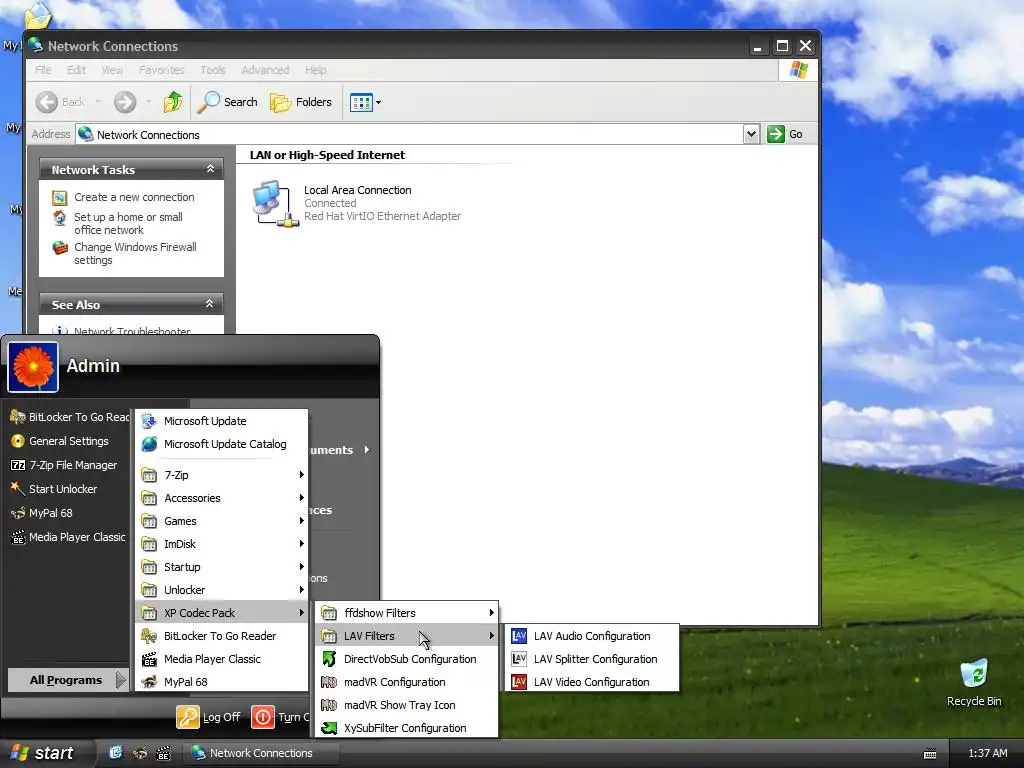Expand the ffdshow Filters submenu

pyautogui.click(x=406, y=613)
